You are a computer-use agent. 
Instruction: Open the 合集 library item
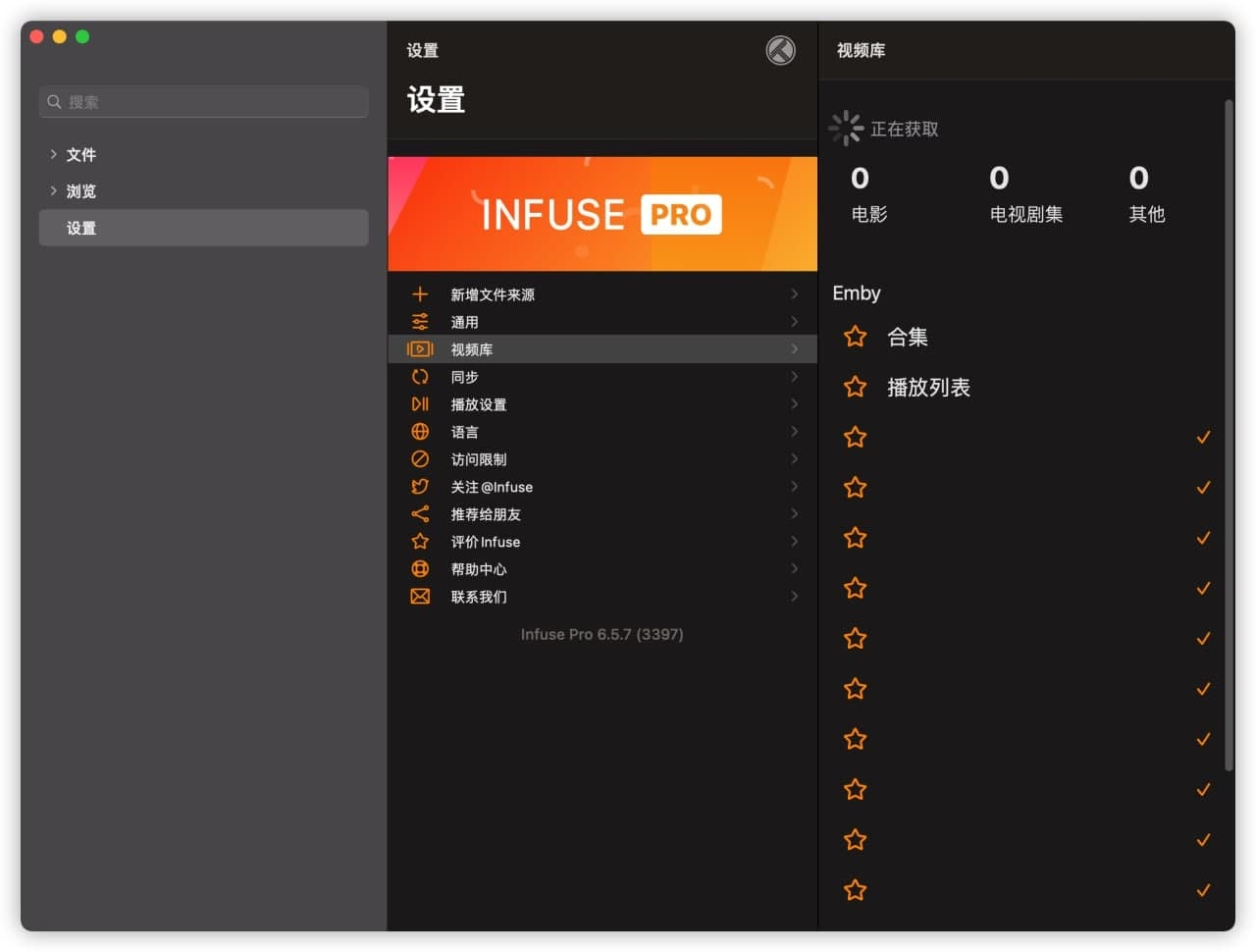1026,337
